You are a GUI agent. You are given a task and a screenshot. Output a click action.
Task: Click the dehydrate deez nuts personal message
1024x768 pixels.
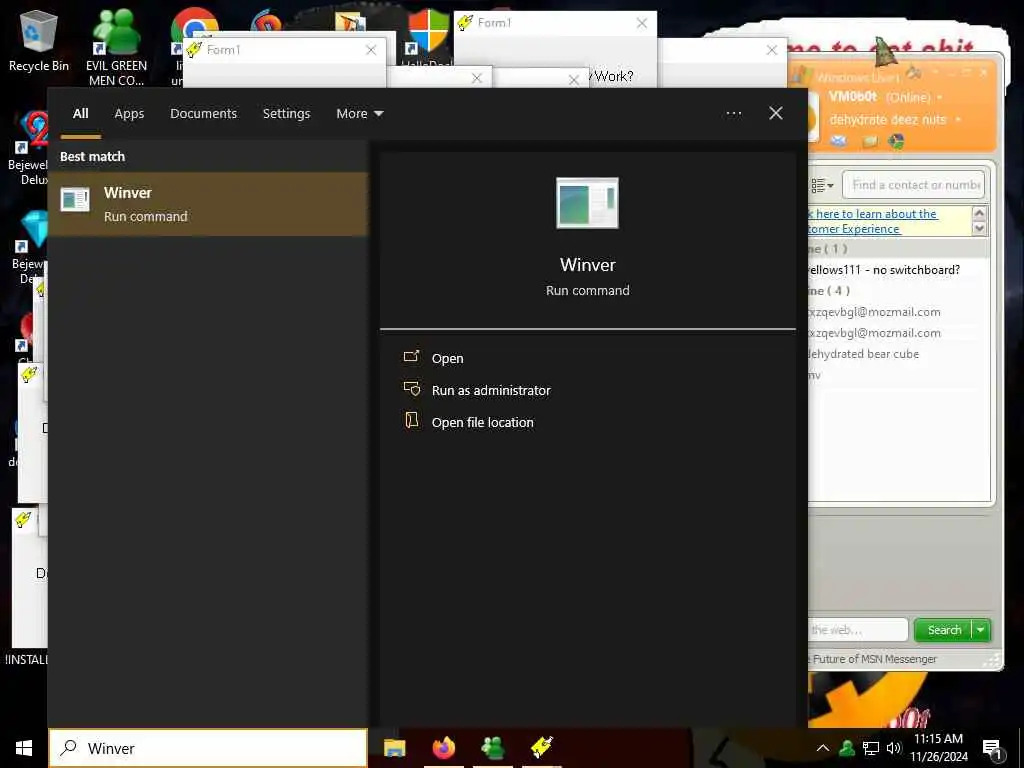pos(888,120)
